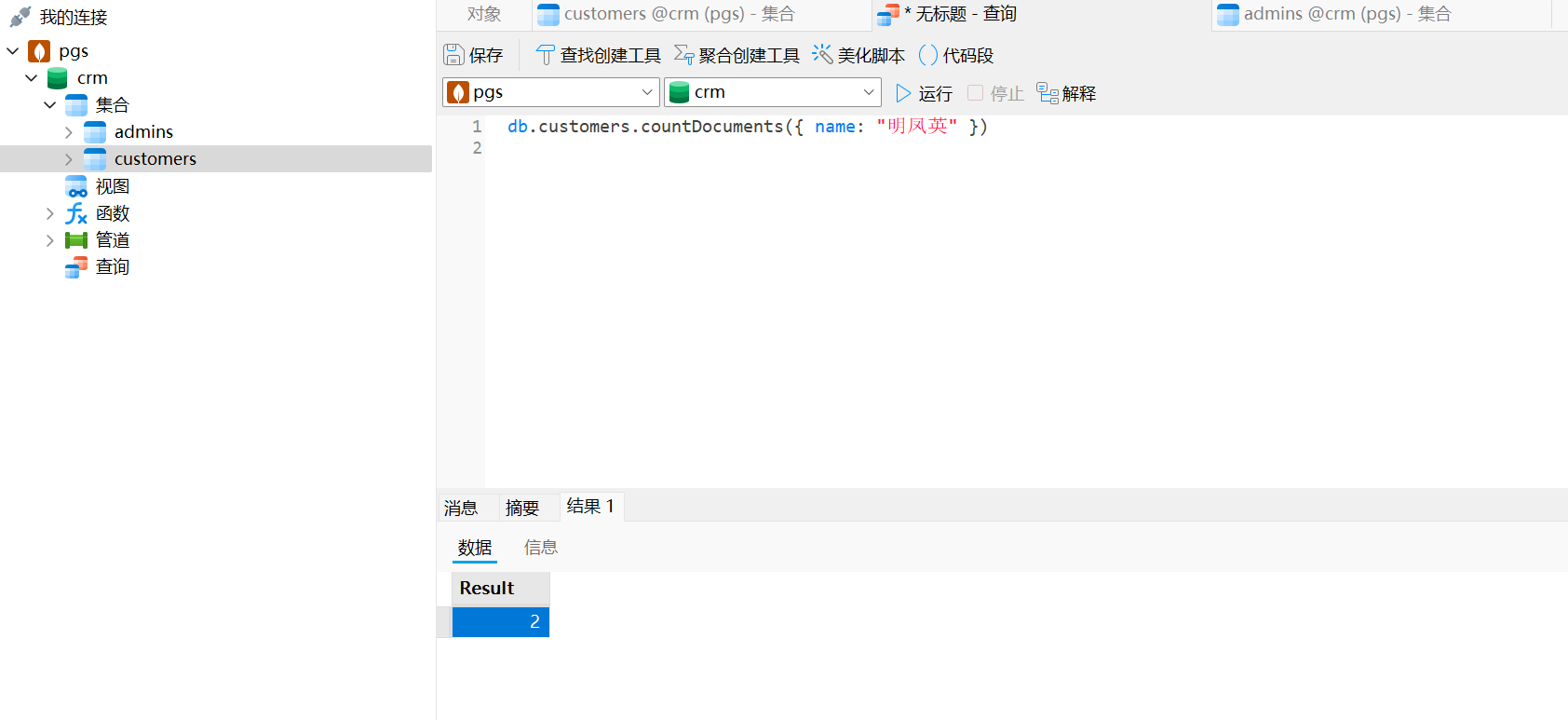Click the 代码段 code snippet parentheses icon
Viewport: 1568px width, 720px height.
[x=928, y=55]
